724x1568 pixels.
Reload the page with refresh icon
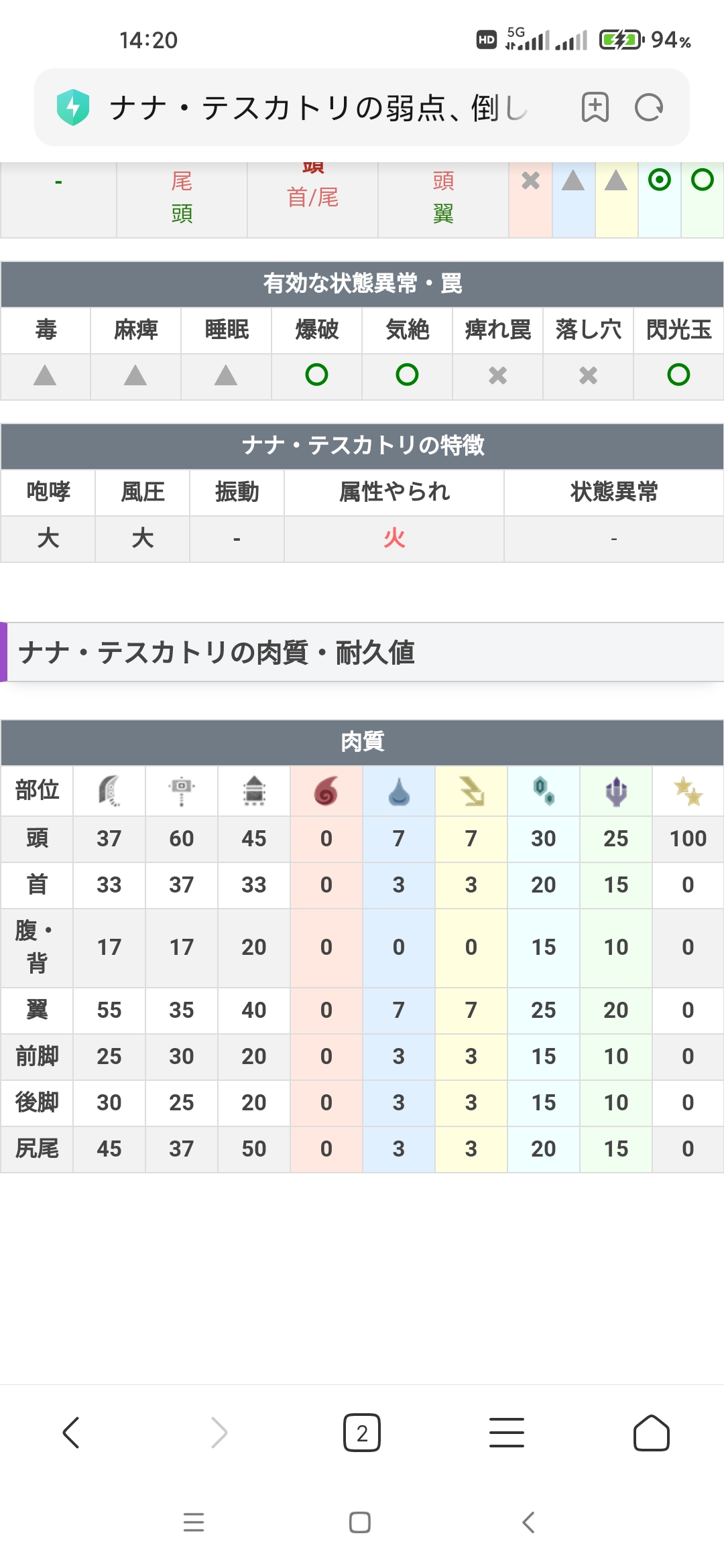648,107
